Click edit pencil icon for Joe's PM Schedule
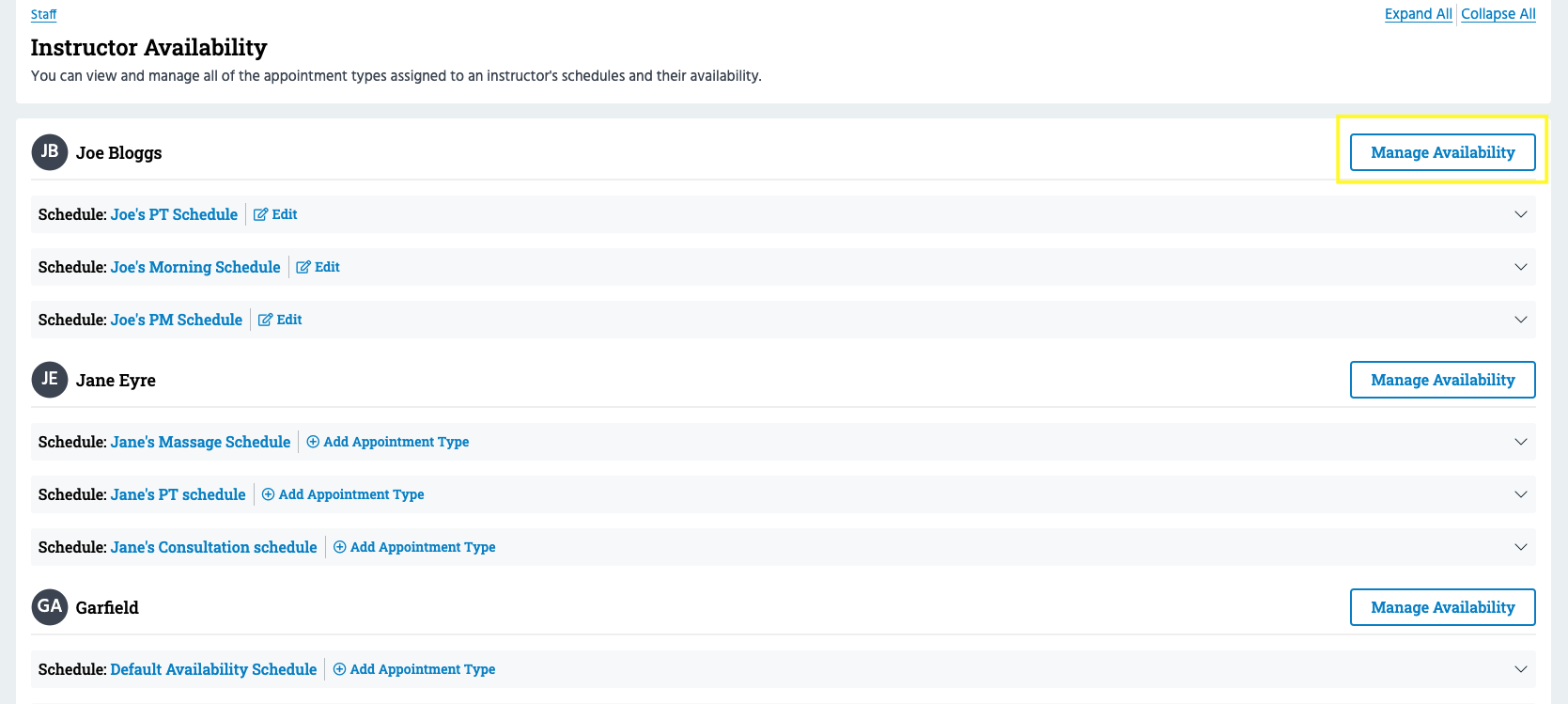 pyautogui.click(x=265, y=320)
